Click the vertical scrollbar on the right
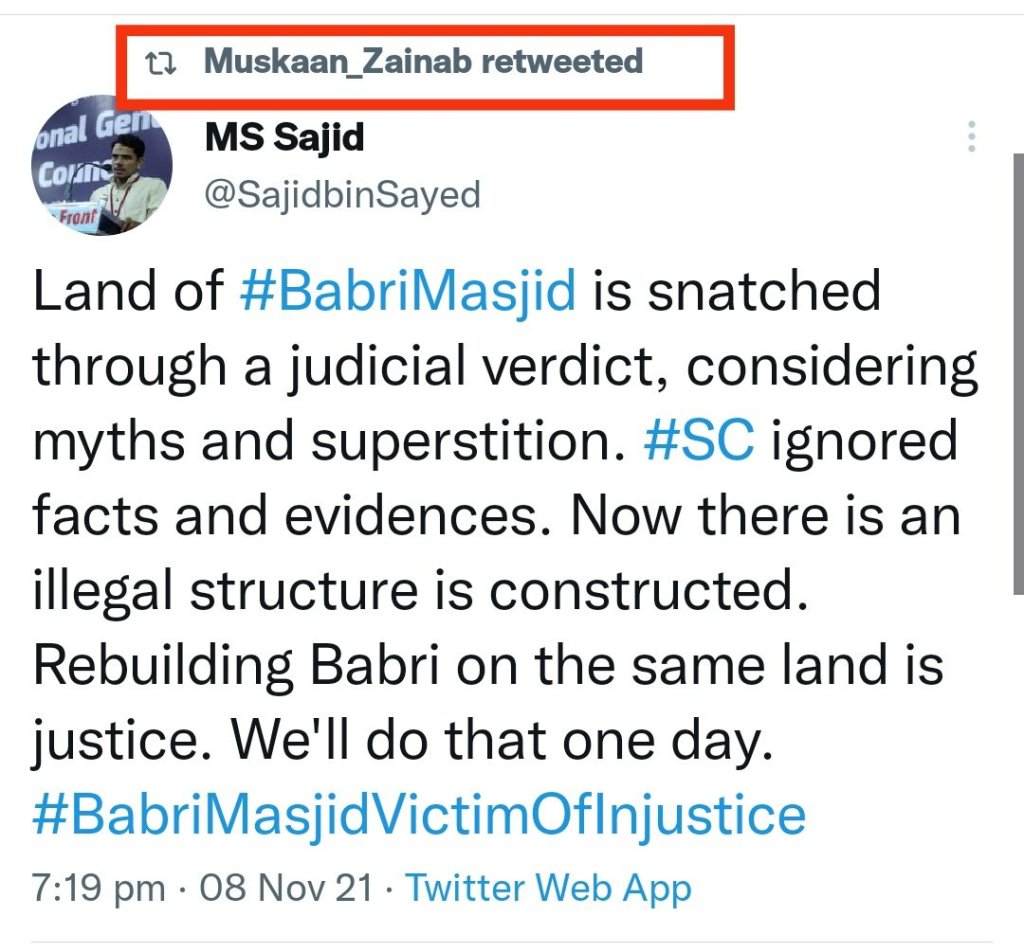This screenshot has width=1024, height=952. (1018, 400)
